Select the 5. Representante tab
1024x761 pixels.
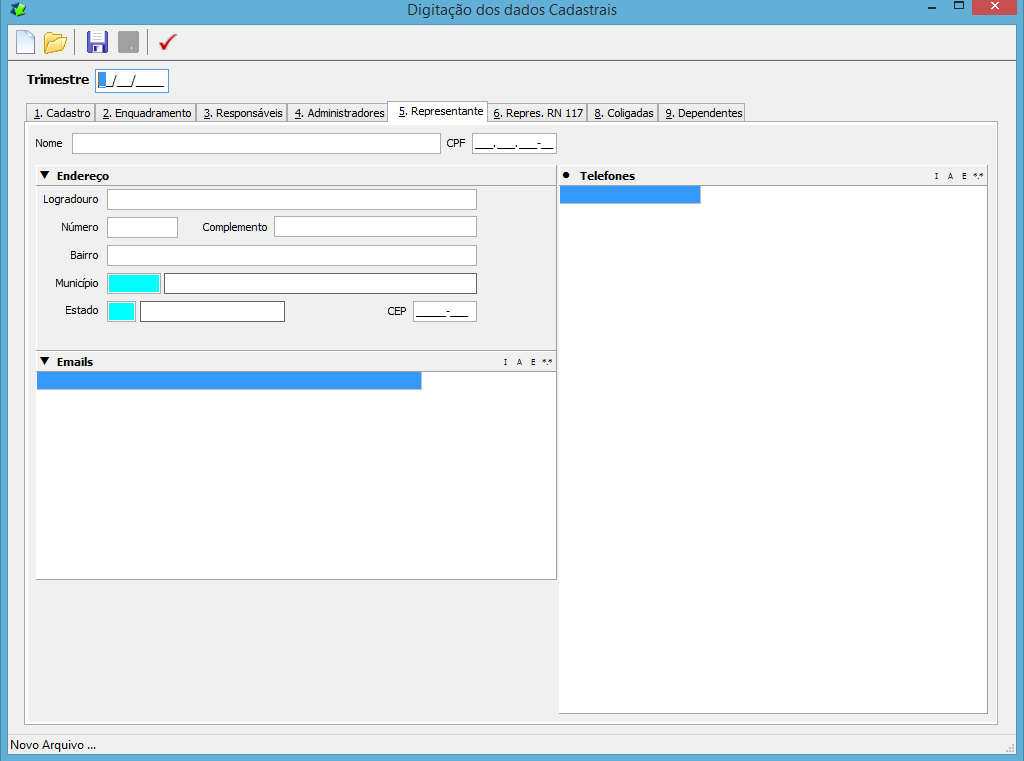point(440,112)
